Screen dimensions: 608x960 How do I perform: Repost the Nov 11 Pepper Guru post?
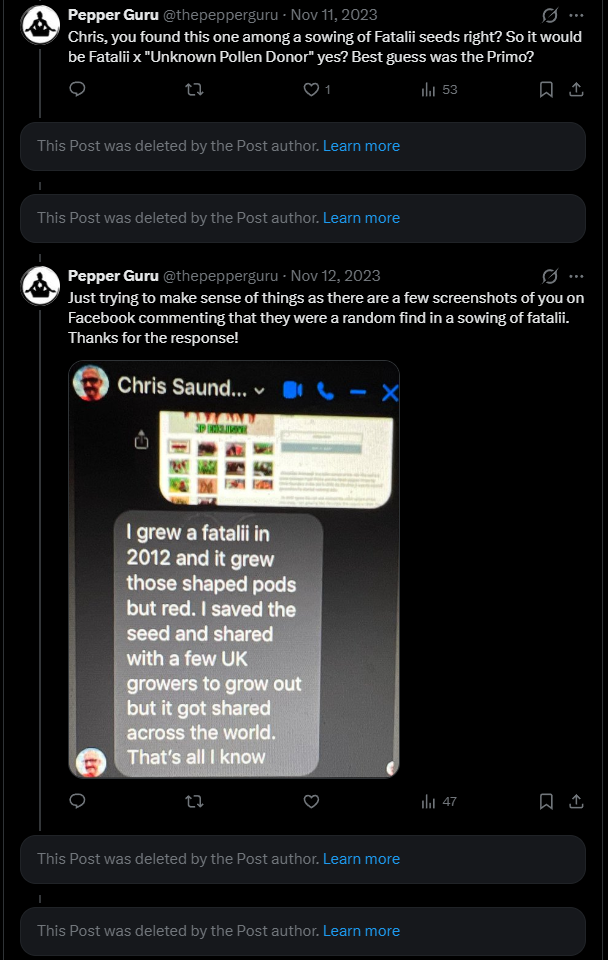195,90
